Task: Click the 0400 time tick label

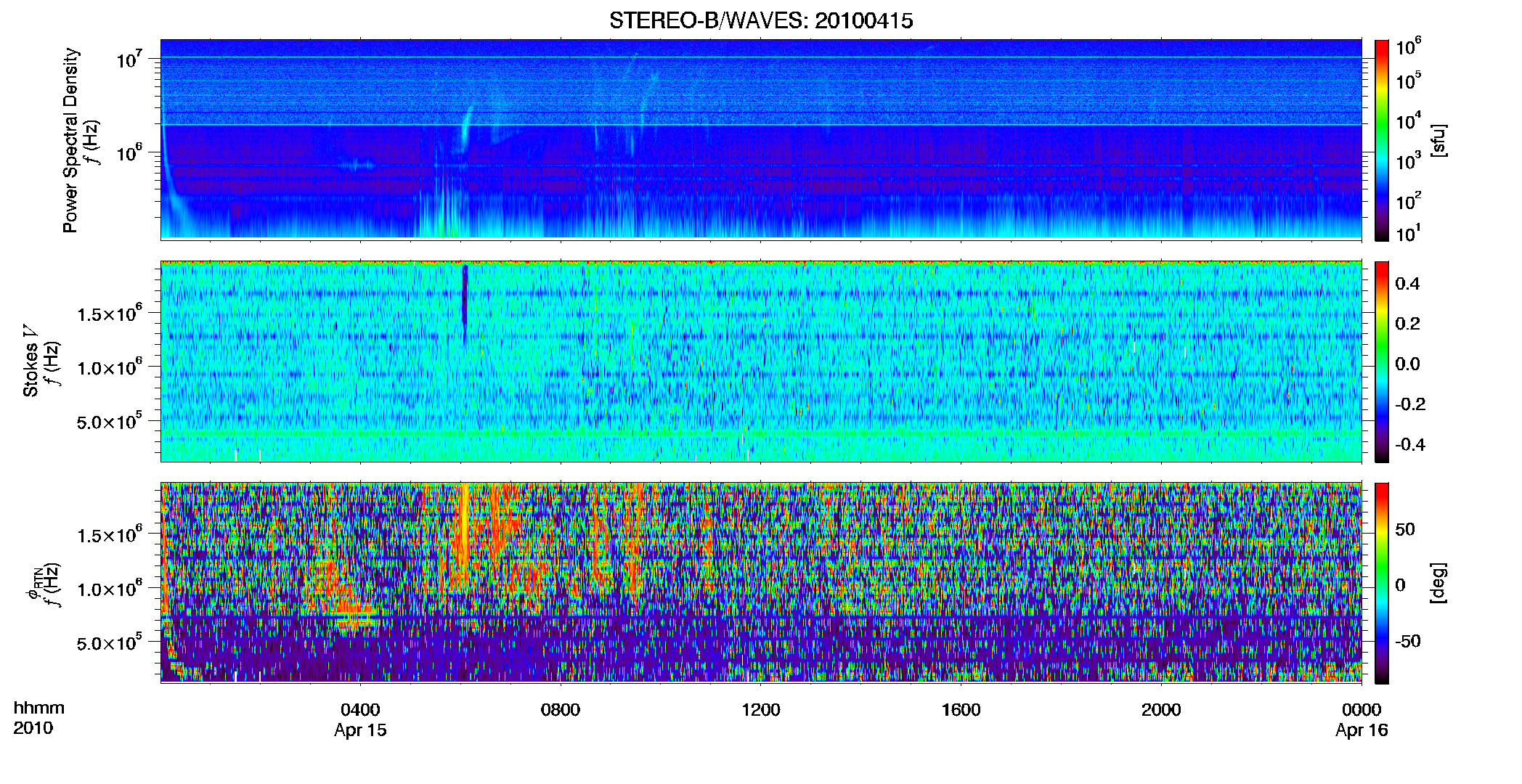Action: click(360, 710)
